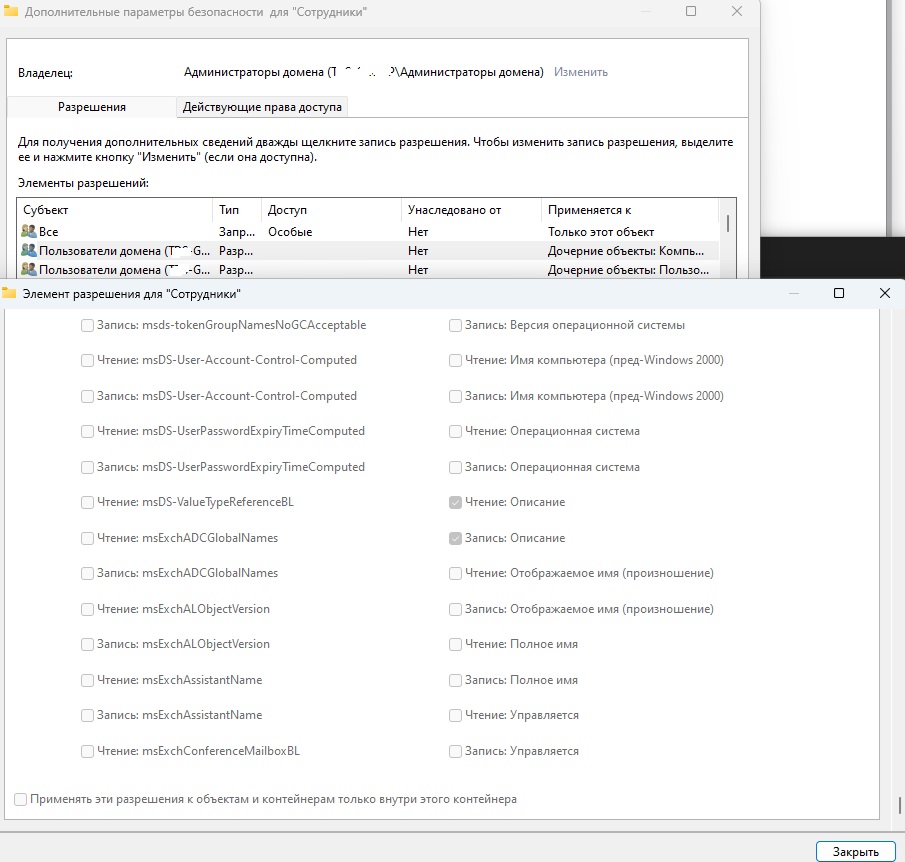The width and height of the screenshot is (905, 862).
Task: Check "Чтение: msExchAssistantName" box
Action: tap(87, 680)
